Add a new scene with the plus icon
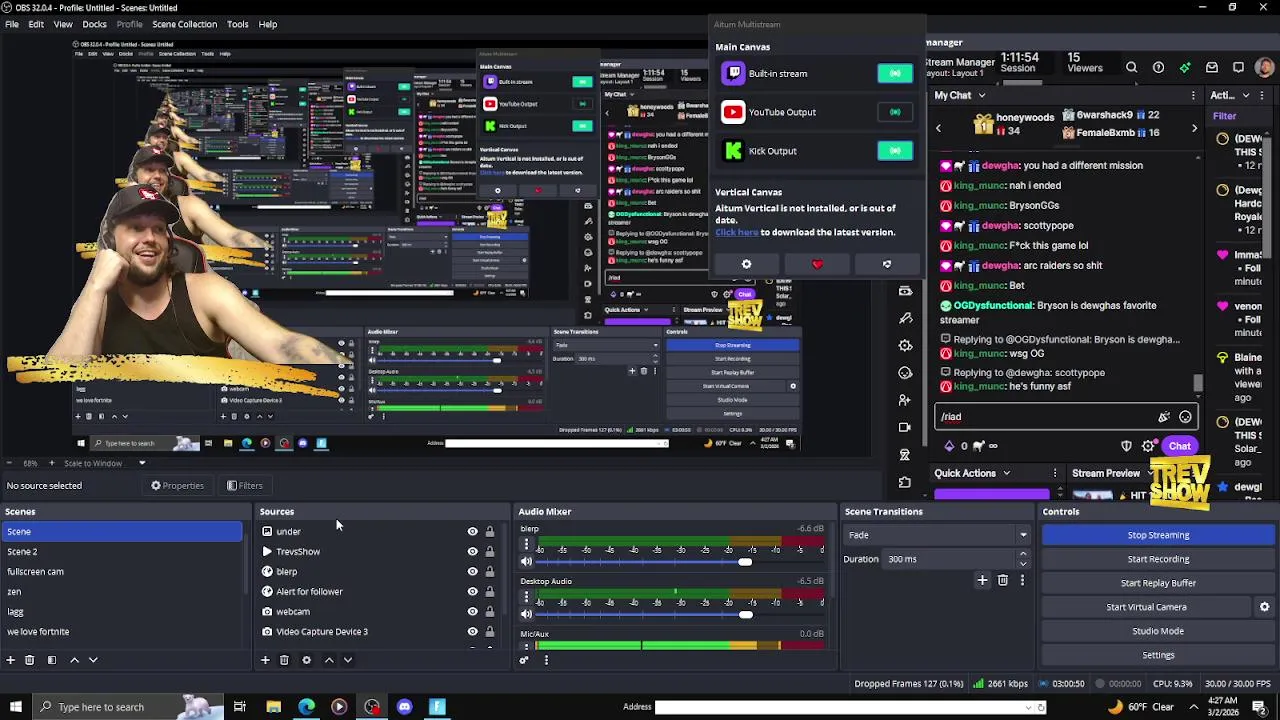The height and width of the screenshot is (720, 1280). tap(10, 660)
